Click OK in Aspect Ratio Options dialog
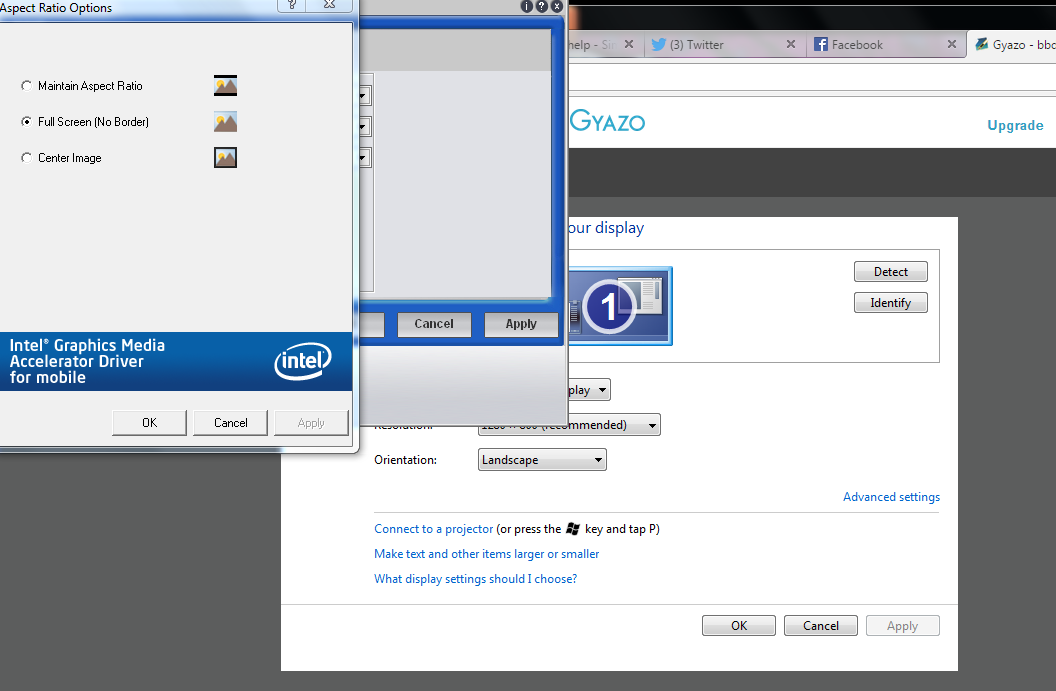Screen dimensions: 1056x691 [x=150, y=423]
